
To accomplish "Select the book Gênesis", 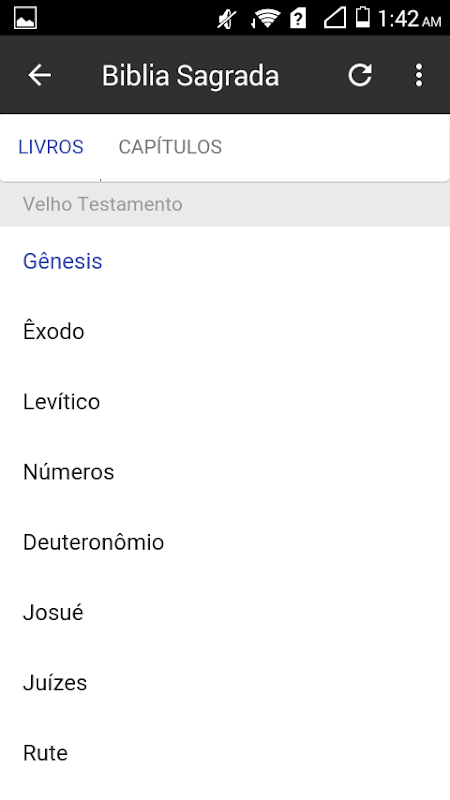I will (225, 261).
